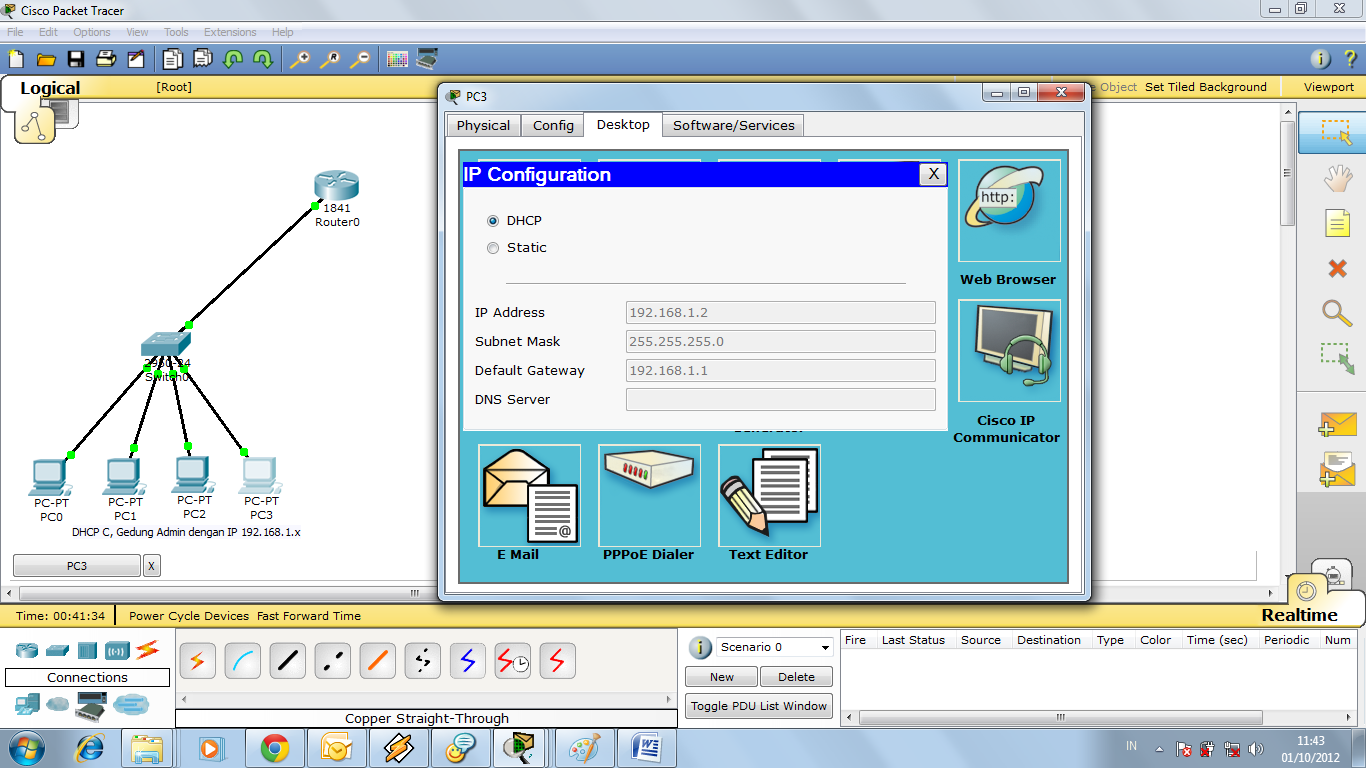Choose the Copper Straight-Through cable
Screen dimensions: 1366x768
point(287,661)
